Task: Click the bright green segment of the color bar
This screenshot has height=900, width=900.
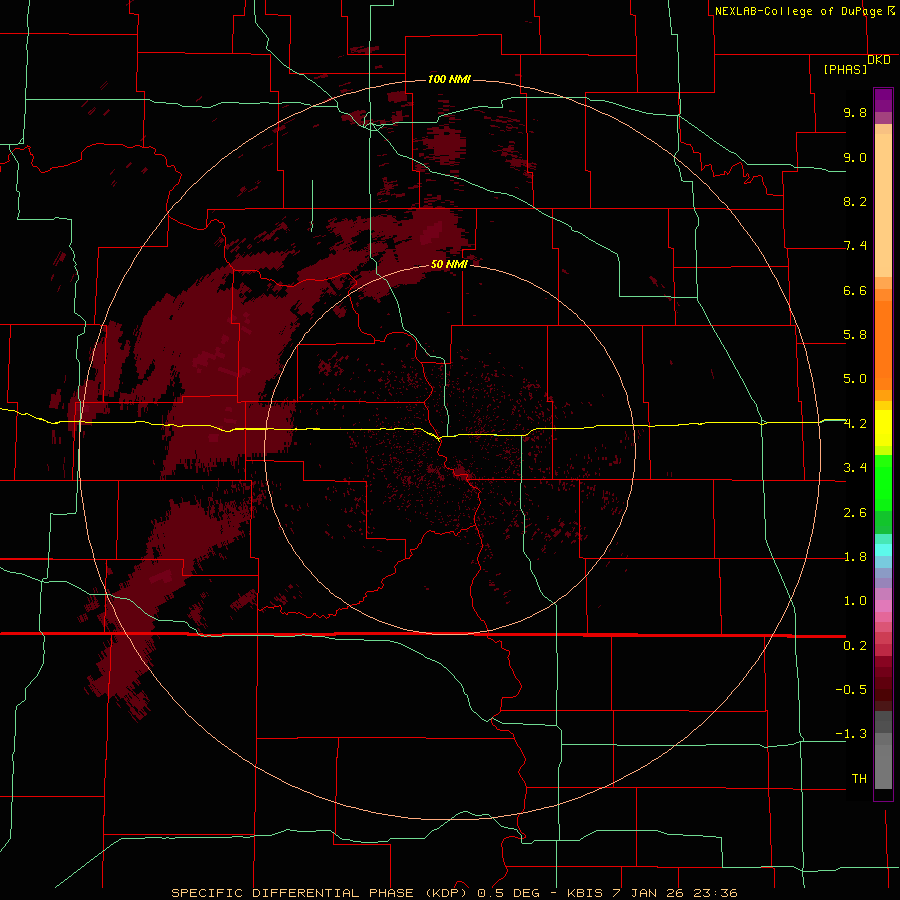Action: 883,482
